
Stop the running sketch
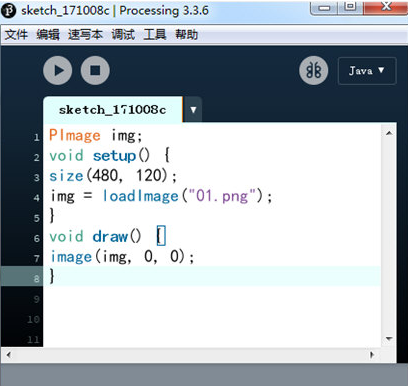tap(95, 70)
